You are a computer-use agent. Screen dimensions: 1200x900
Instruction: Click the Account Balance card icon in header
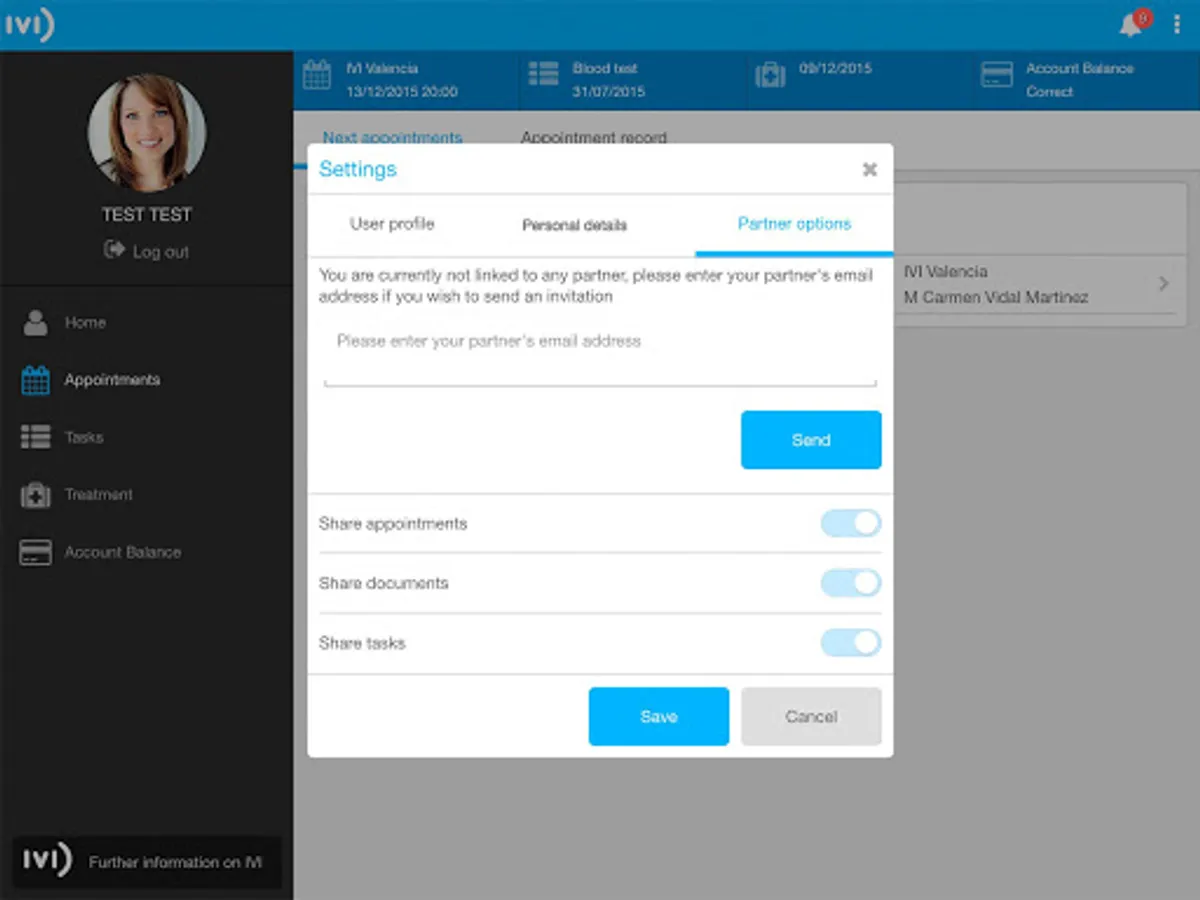point(996,73)
